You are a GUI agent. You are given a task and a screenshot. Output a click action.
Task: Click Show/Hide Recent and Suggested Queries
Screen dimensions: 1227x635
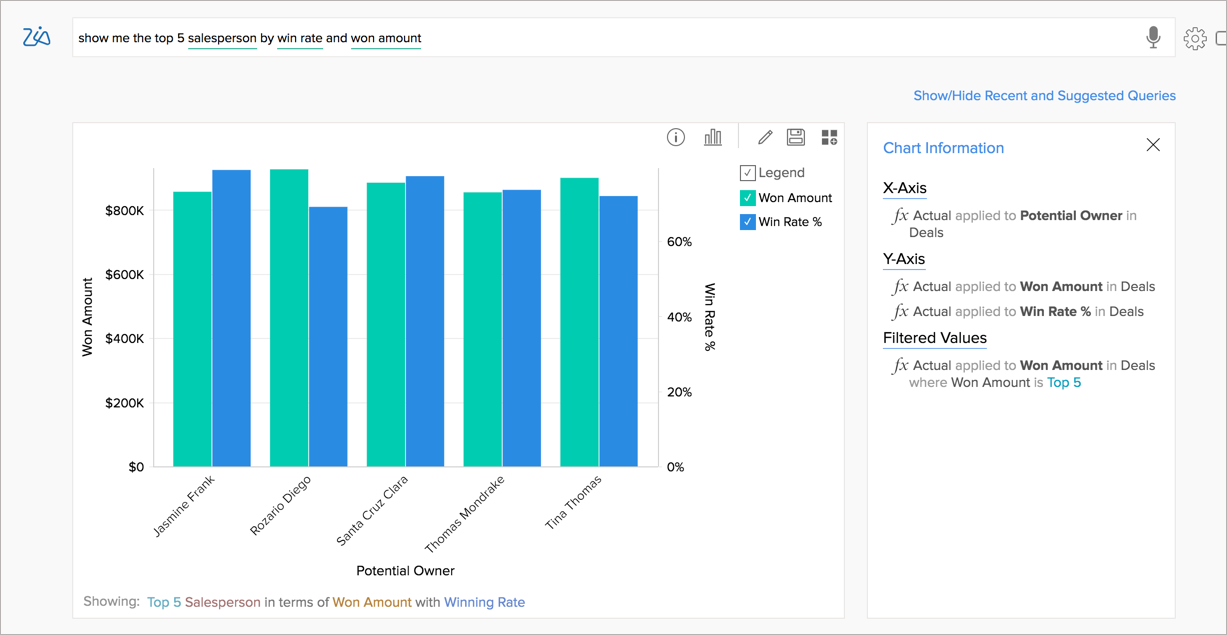[1044, 95]
